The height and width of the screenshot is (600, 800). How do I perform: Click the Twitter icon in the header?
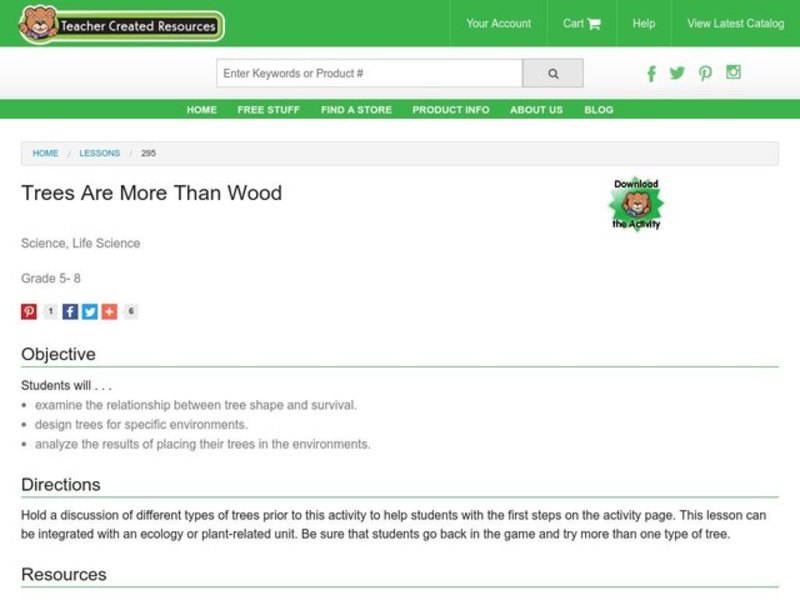point(677,73)
